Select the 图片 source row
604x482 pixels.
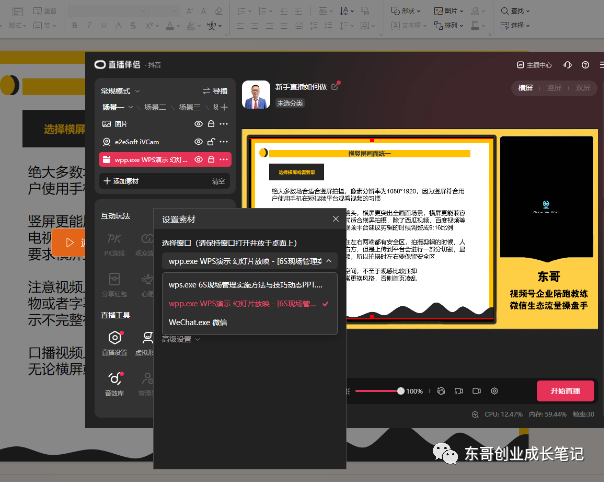point(165,124)
